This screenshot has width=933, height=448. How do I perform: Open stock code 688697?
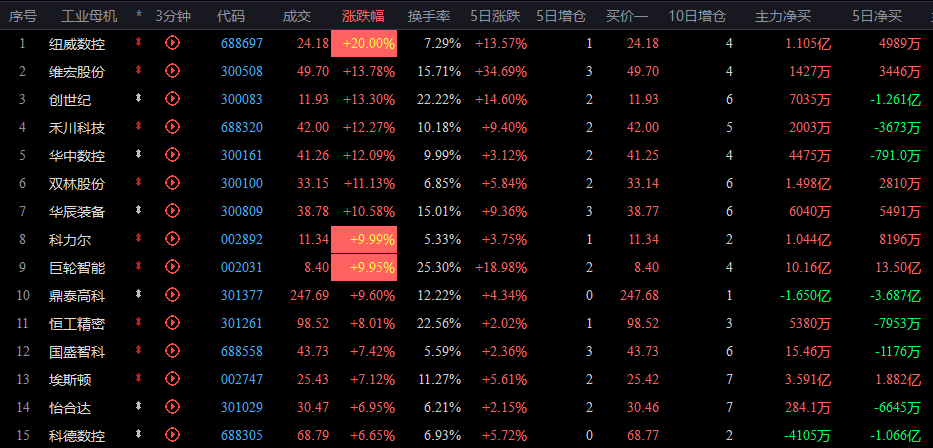click(242, 43)
